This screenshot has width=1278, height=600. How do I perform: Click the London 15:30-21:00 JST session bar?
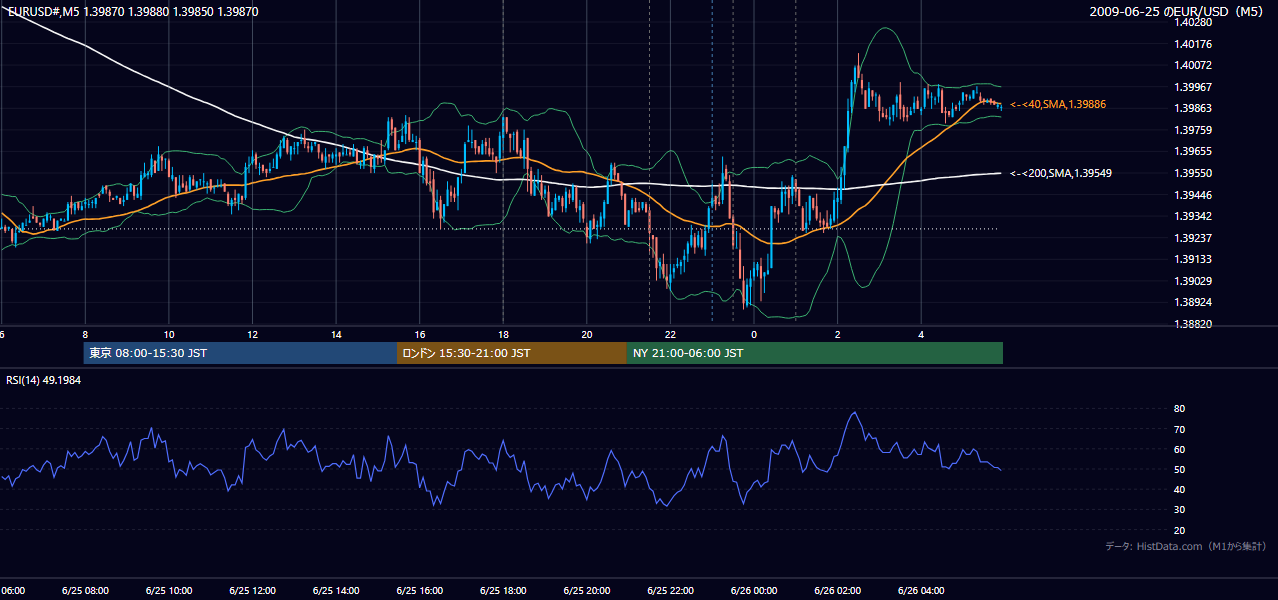tap(512, 353)
